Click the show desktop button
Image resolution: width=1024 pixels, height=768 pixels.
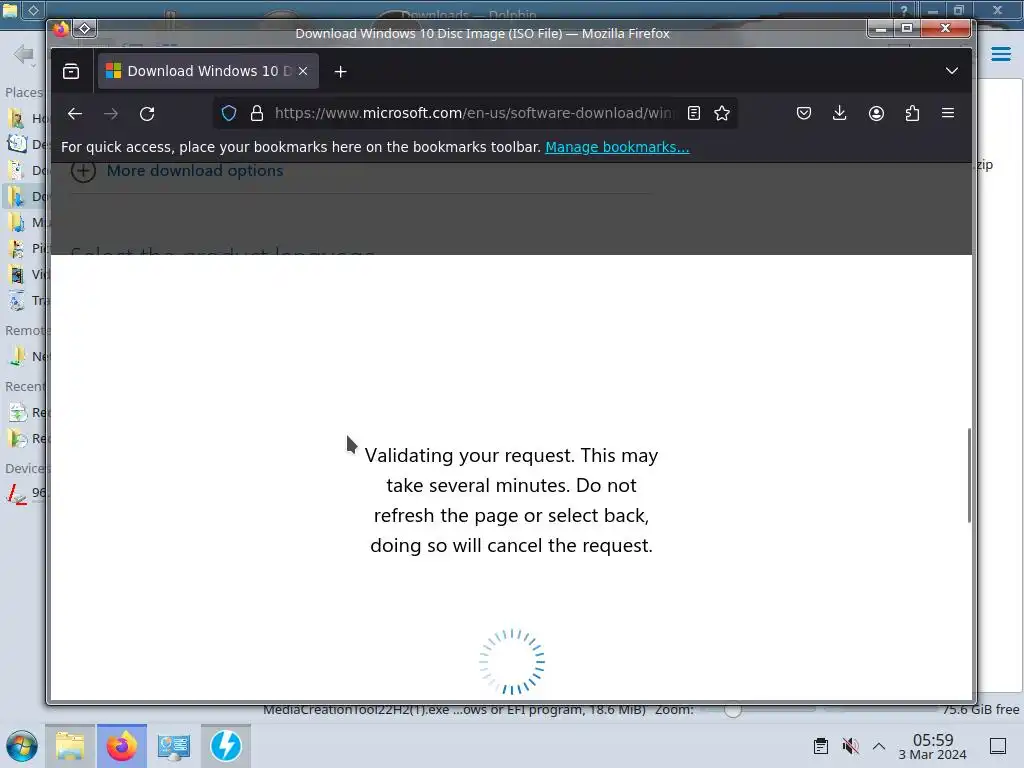click(x=998, y=746)
